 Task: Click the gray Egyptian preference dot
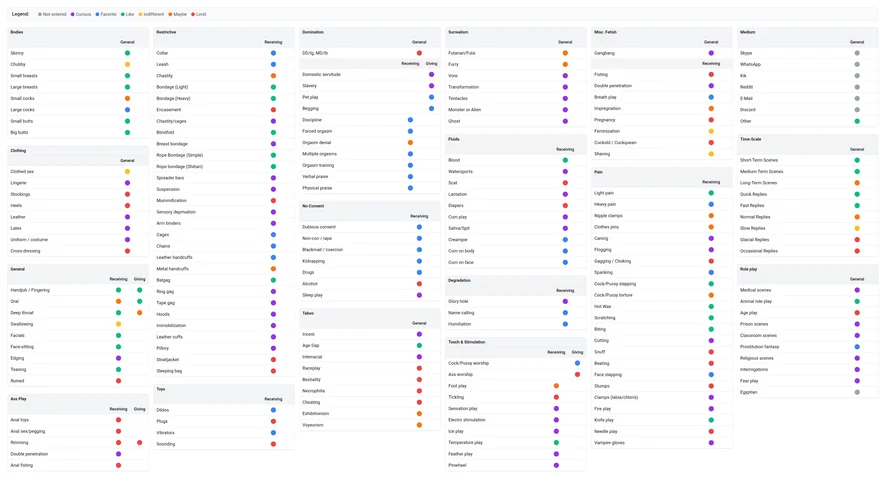[857, 392]
